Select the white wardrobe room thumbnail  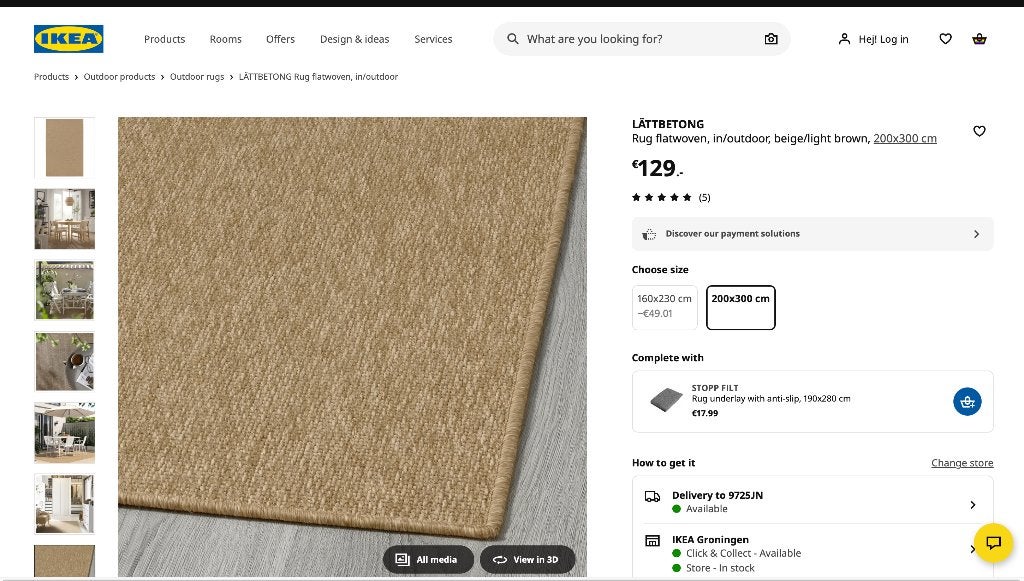65,504
